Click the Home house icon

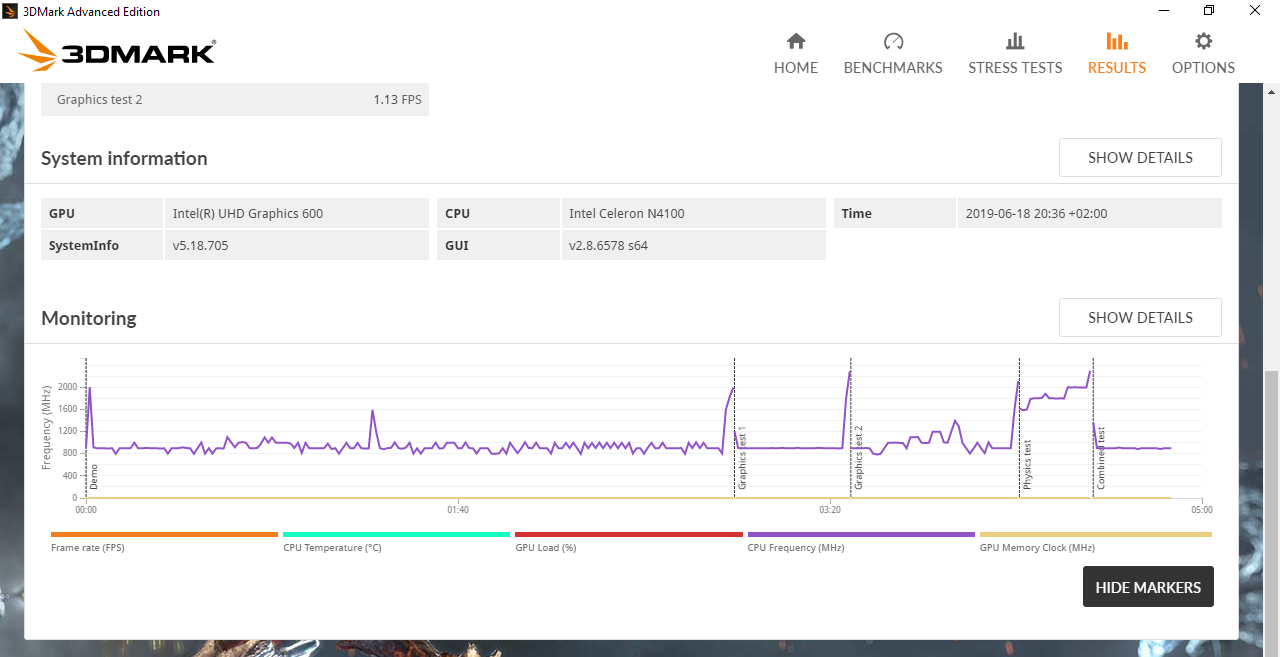pos(796,41)
